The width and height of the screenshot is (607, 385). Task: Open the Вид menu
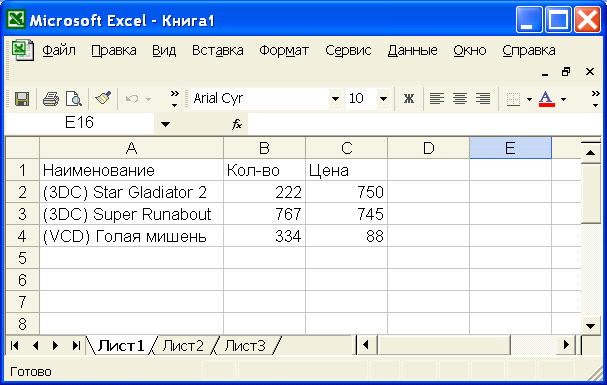point(164,50)
